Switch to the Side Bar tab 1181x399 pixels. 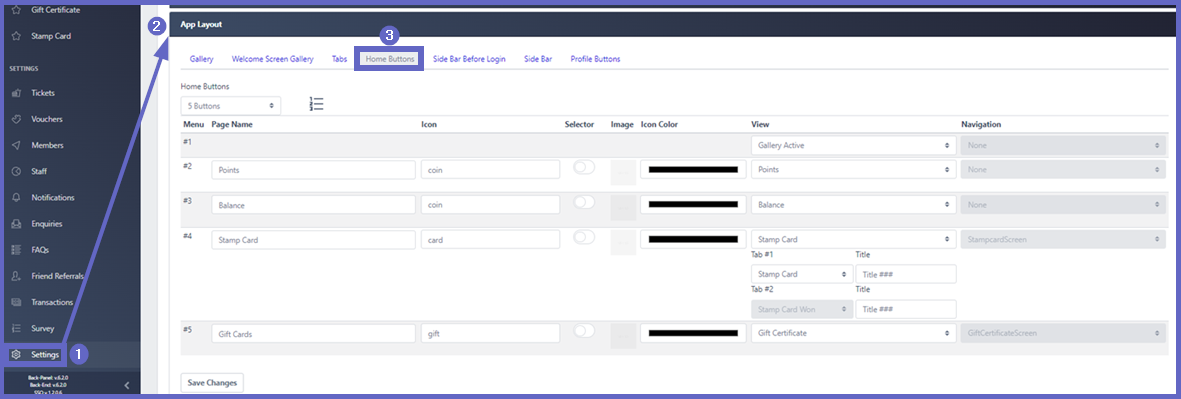click(x=538, y=59)
